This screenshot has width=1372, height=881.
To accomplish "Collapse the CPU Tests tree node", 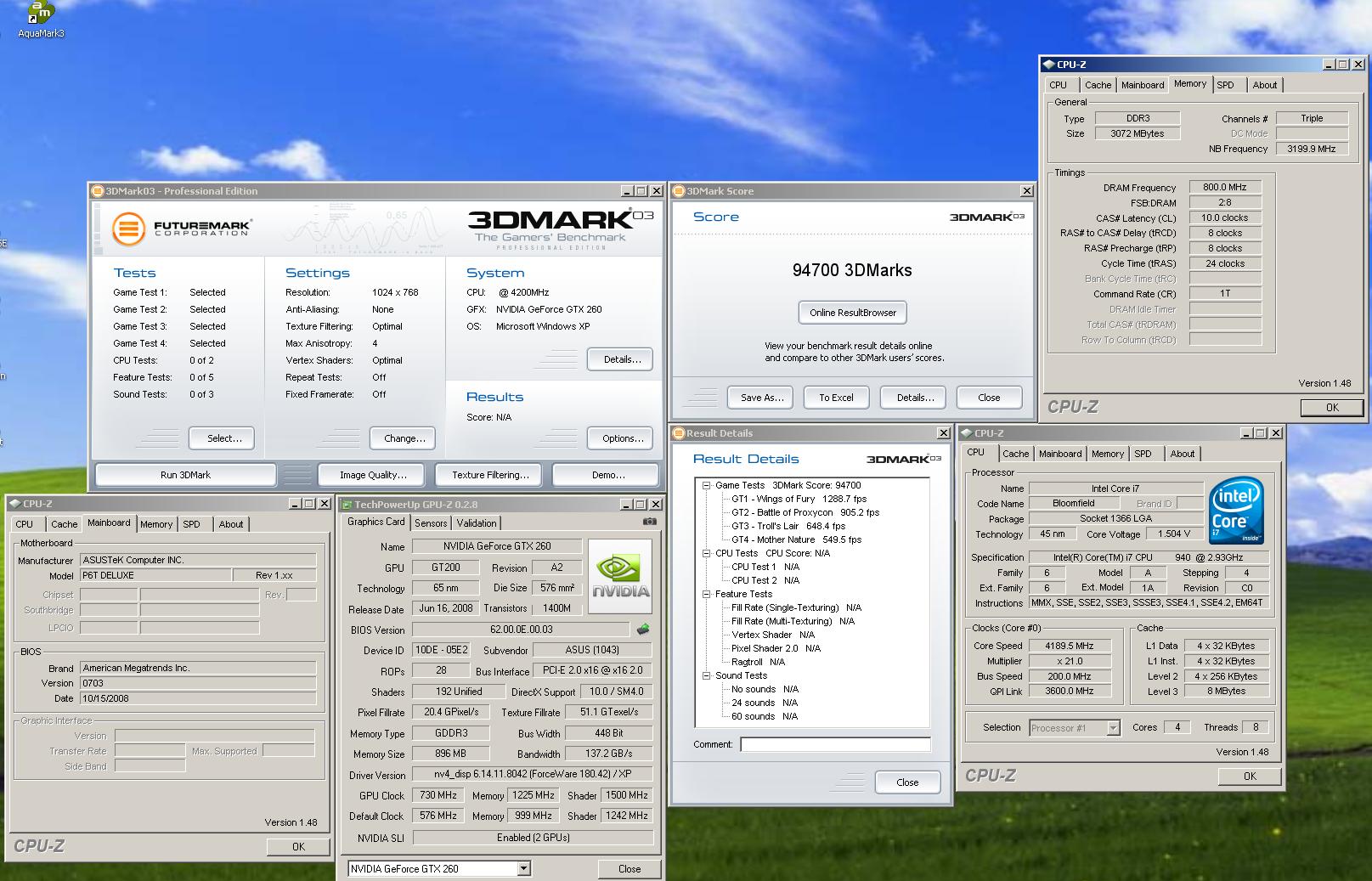I will coord(706,553).
